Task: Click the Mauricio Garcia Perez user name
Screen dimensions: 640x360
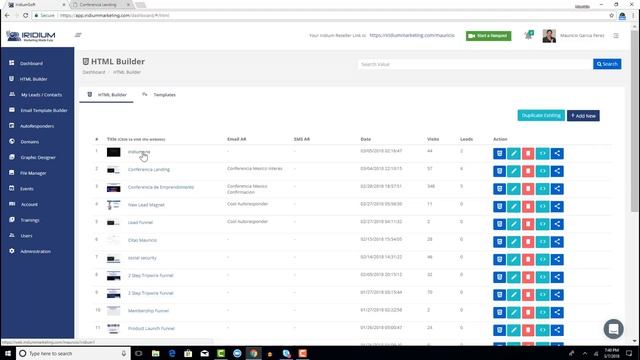Action: pyautogui.click(x=582, y=36)
